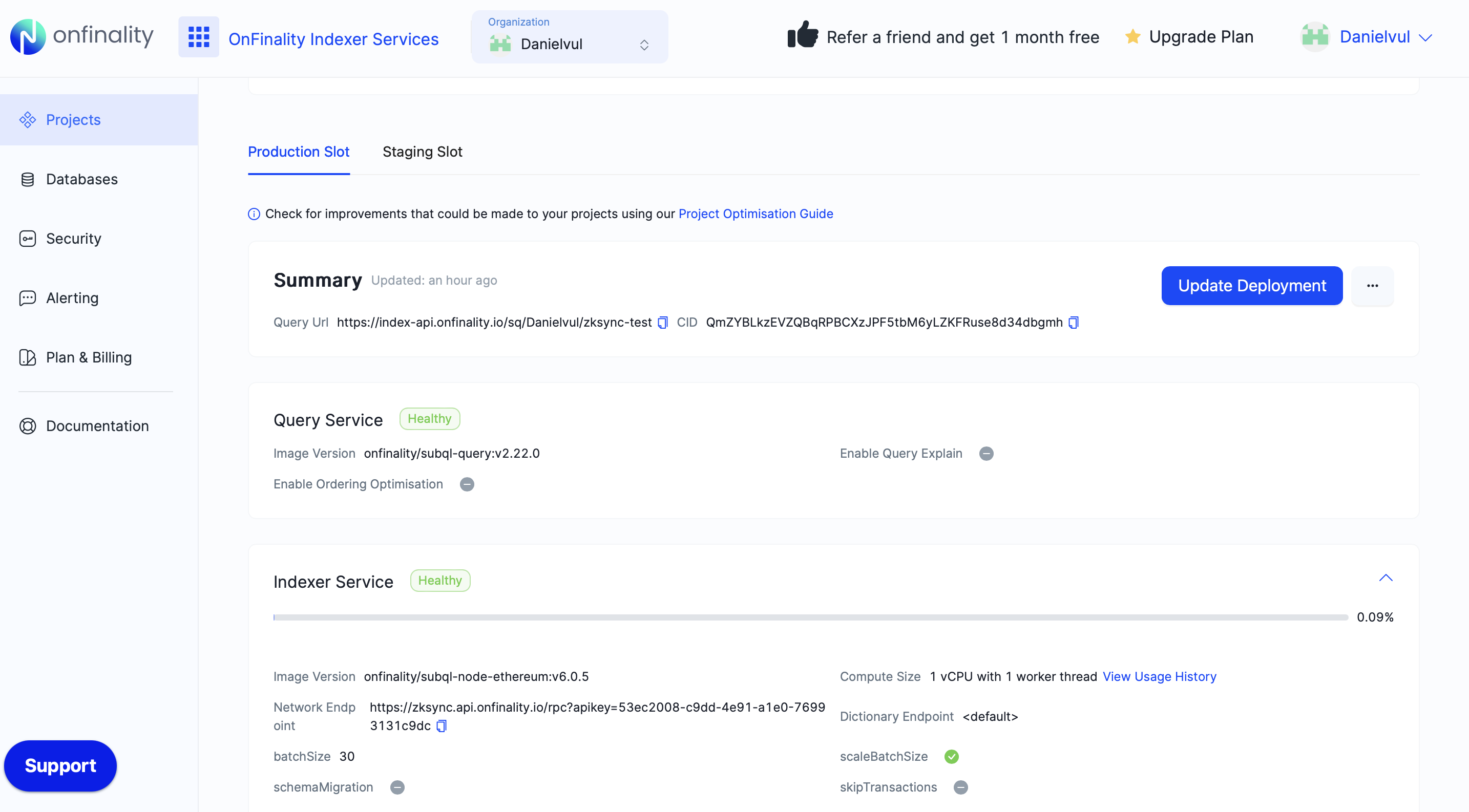
Task: Toggle the skipTransactions setting
Action: click(961, 787)
